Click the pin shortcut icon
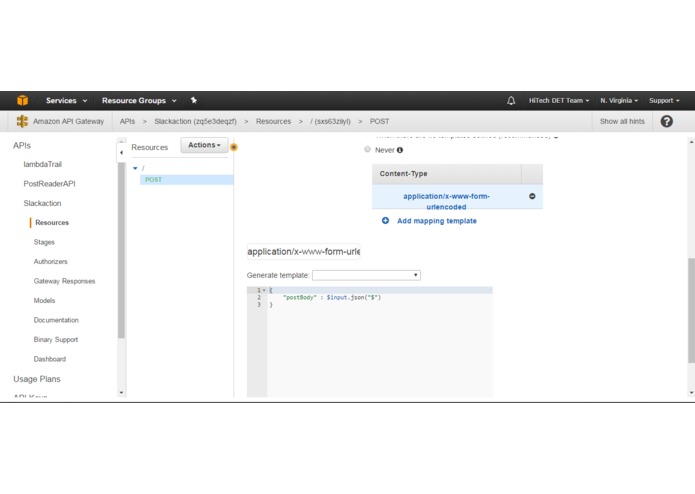The image size is (695, 494). [194, 100]
